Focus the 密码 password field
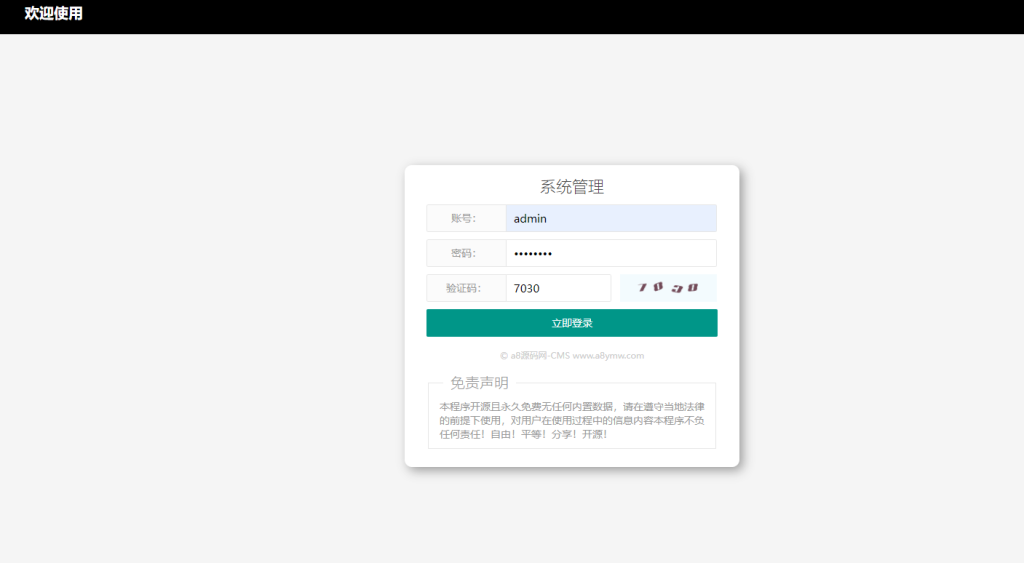Image resolution: width=1024 pixels, height=563 pixels. pyautogui.click(x=611, y=253)
